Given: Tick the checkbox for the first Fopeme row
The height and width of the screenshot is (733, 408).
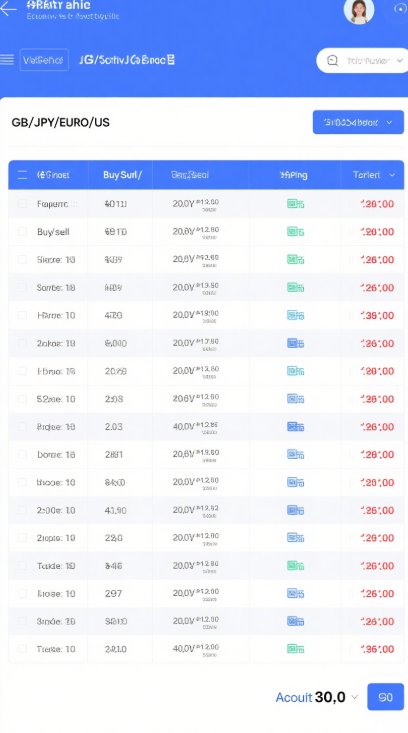Looking at the screenshot, I should pos(22,203).
